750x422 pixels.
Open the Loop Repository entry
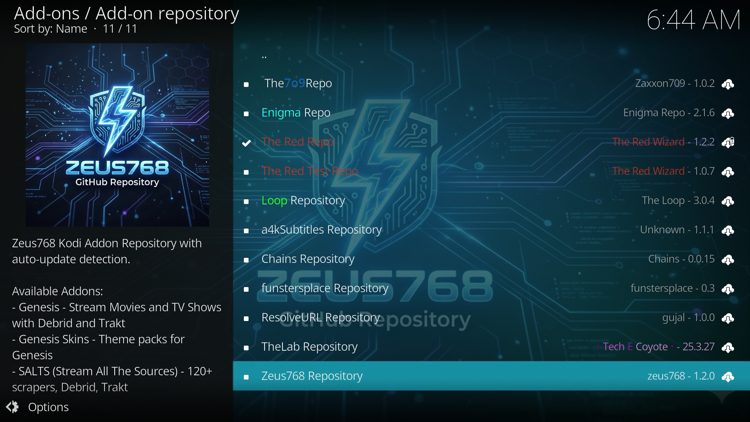coord(491,200)
